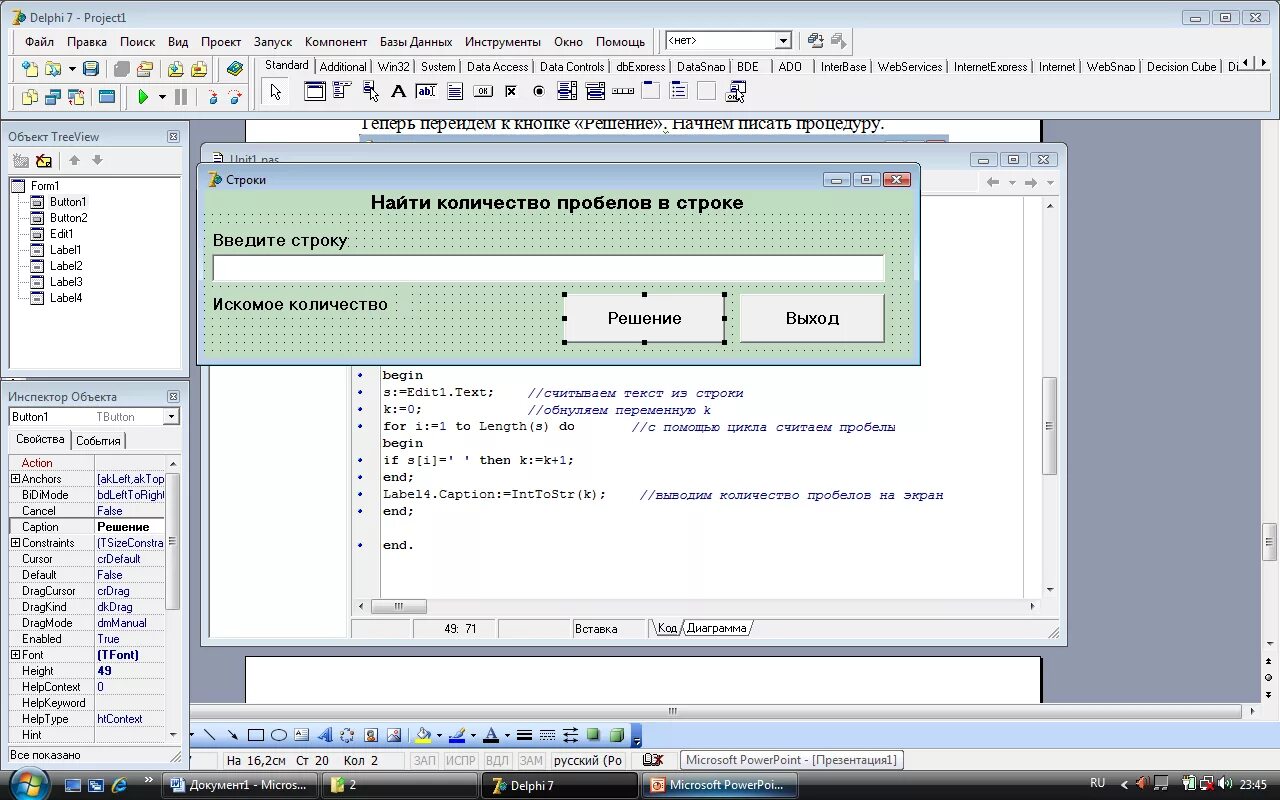Select the PopupMenu component icon
Screen dimensions: 1280x800
[x=370, y=91]
